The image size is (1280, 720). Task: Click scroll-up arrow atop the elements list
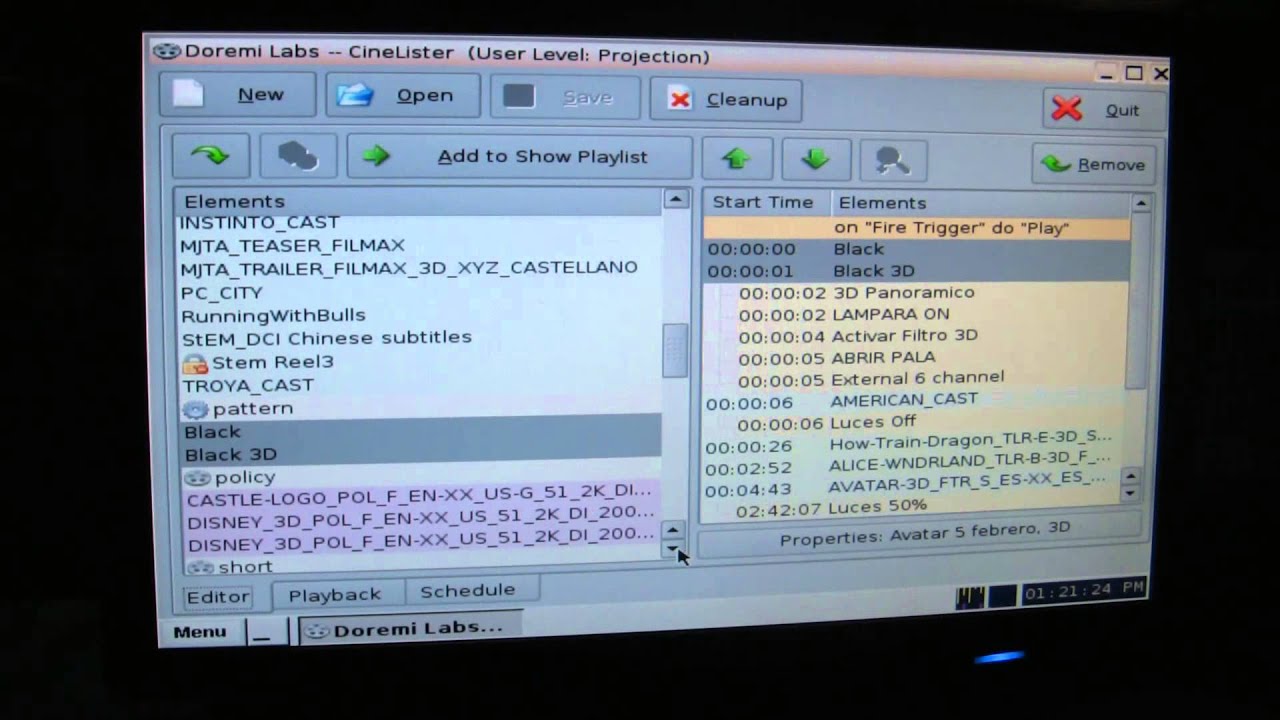(676, 200)
